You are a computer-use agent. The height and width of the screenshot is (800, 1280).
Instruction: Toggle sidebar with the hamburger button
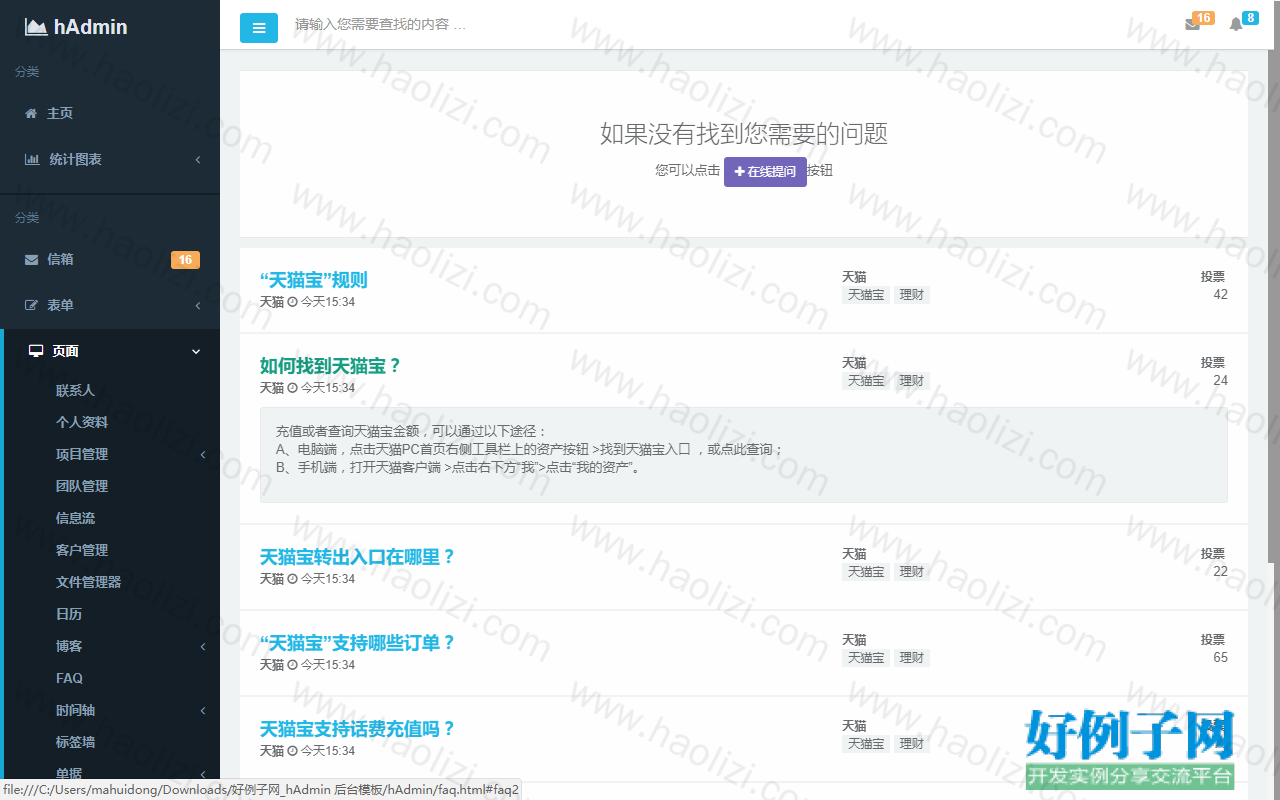pyautogui.click(x=259, y=28)
